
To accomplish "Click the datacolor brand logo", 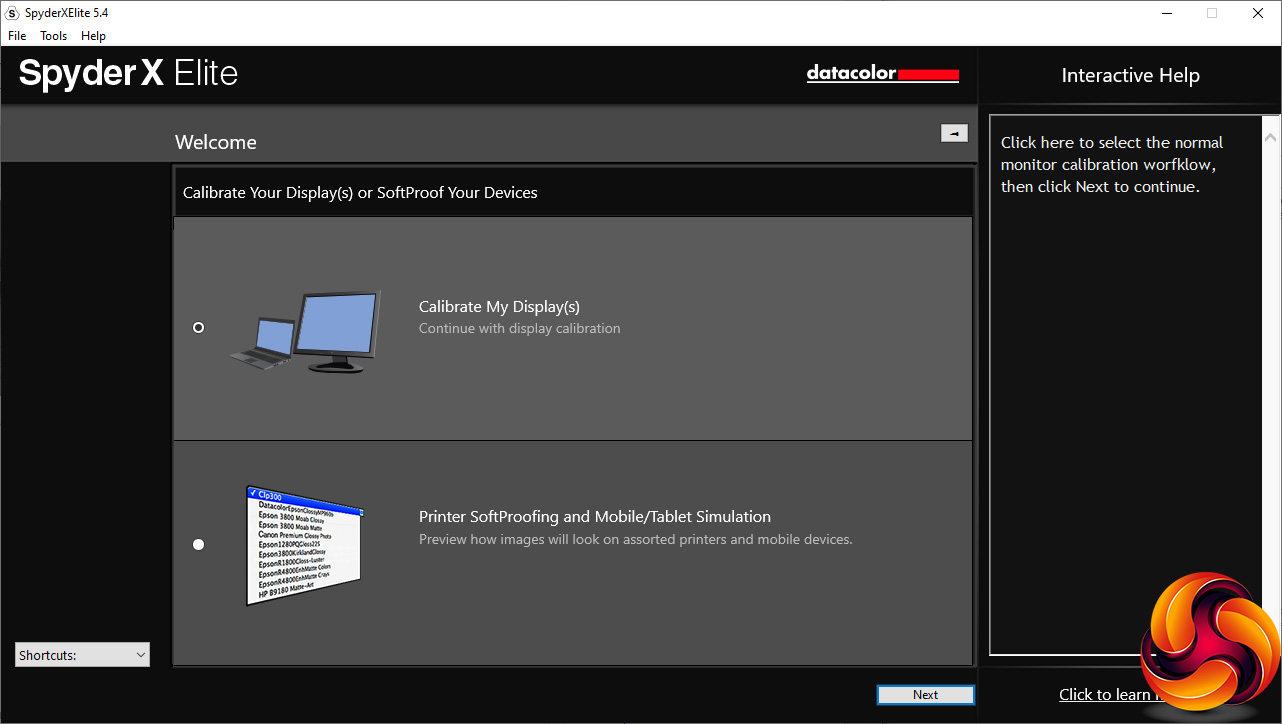I will (882, 74).
